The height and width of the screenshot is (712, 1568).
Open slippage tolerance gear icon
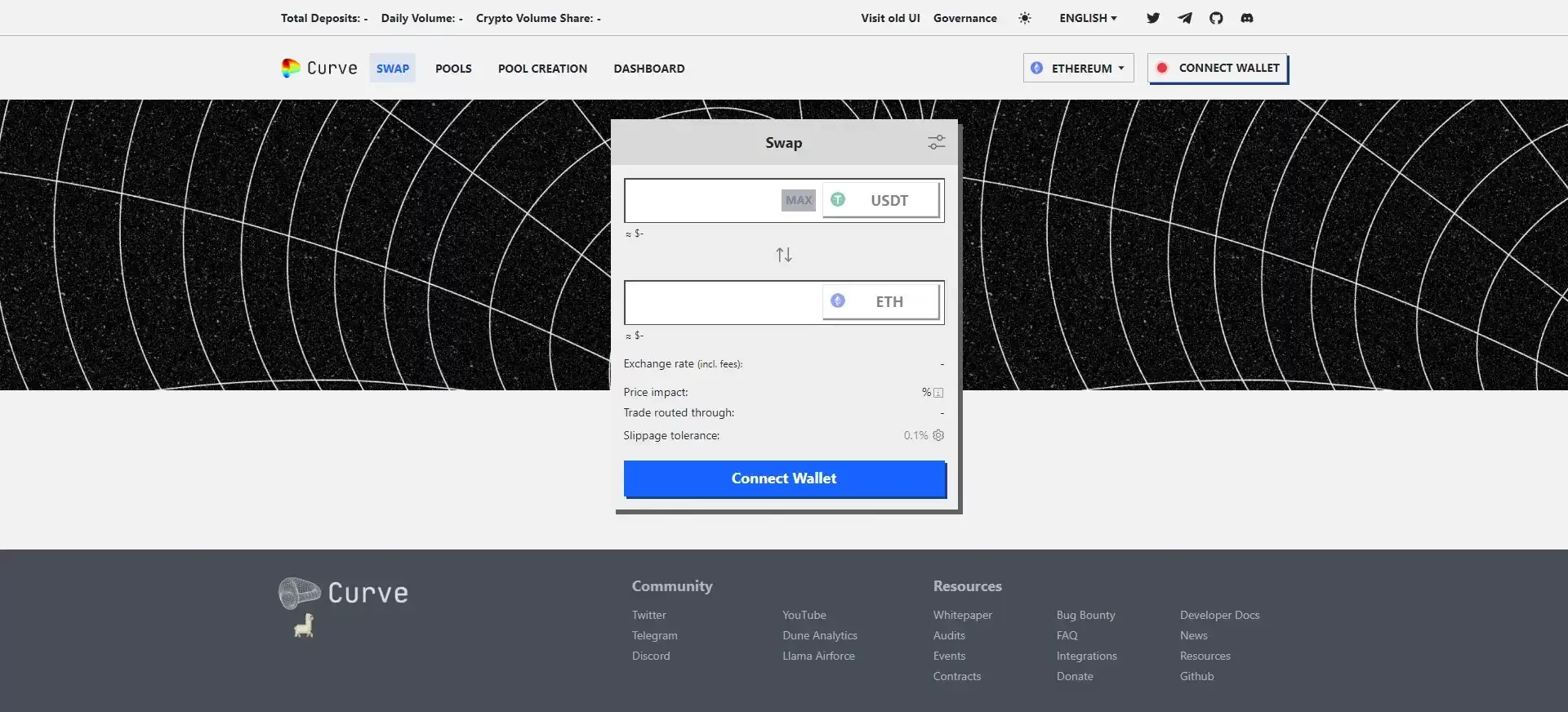click(x=938, y=435)
